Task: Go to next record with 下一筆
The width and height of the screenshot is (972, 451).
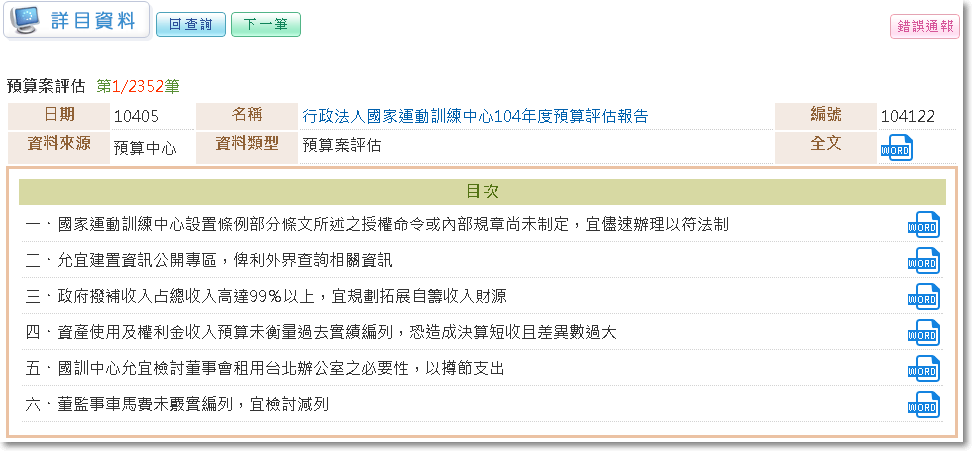Action: coord(265,25)
